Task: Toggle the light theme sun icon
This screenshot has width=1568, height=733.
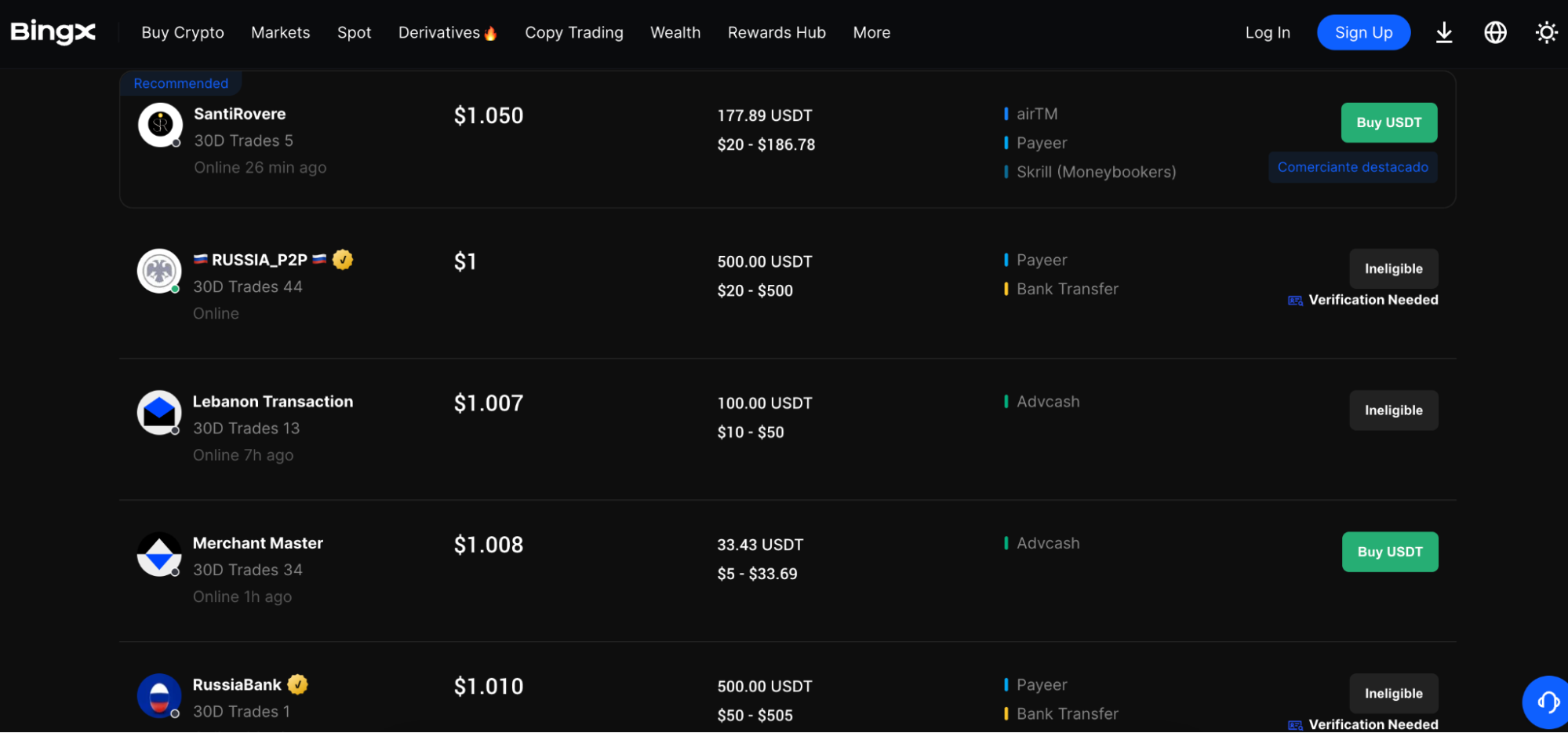Action: (x=1546, y=32)
